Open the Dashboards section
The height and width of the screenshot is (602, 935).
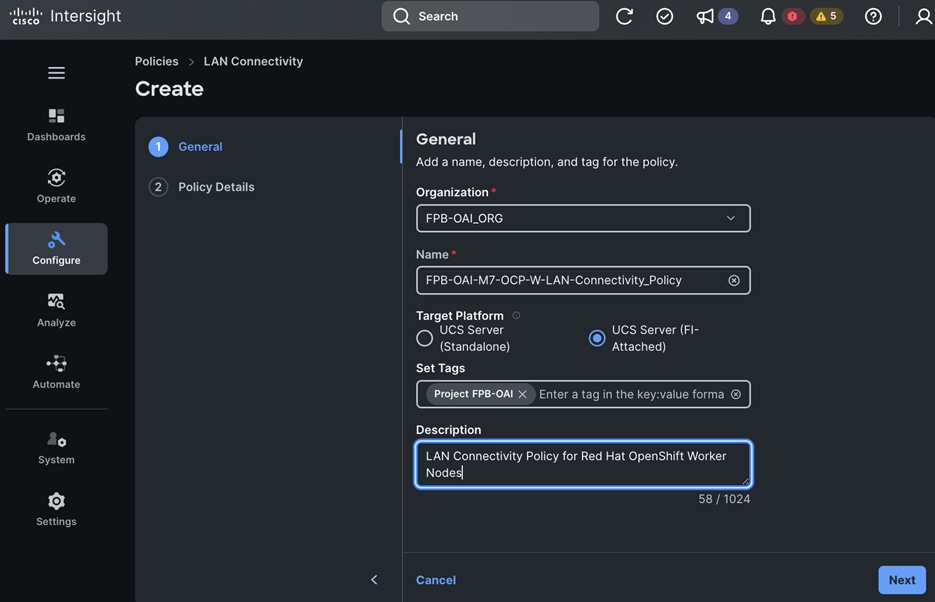pyautogui.click(x=56, y=125)
